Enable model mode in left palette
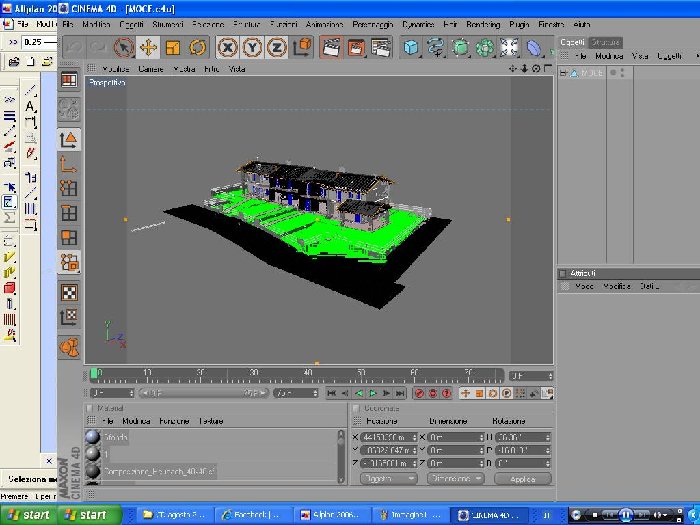 [69, 140]
